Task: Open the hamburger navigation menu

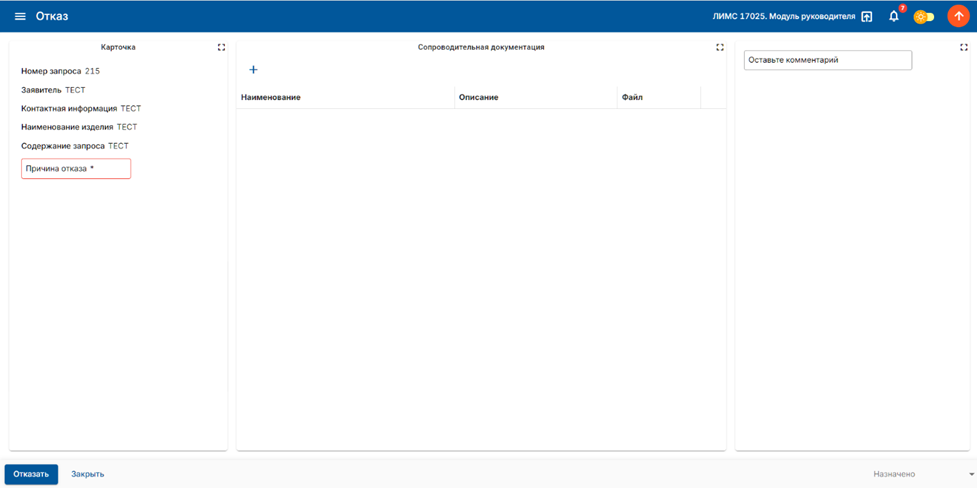Action: pos(20,17)
